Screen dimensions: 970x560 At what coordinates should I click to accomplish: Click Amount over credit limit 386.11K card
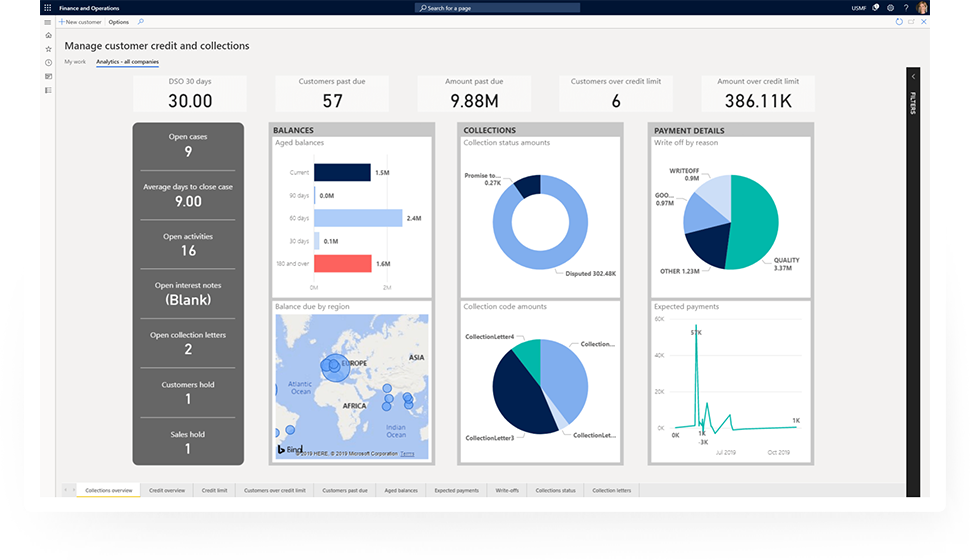(758, 93)
